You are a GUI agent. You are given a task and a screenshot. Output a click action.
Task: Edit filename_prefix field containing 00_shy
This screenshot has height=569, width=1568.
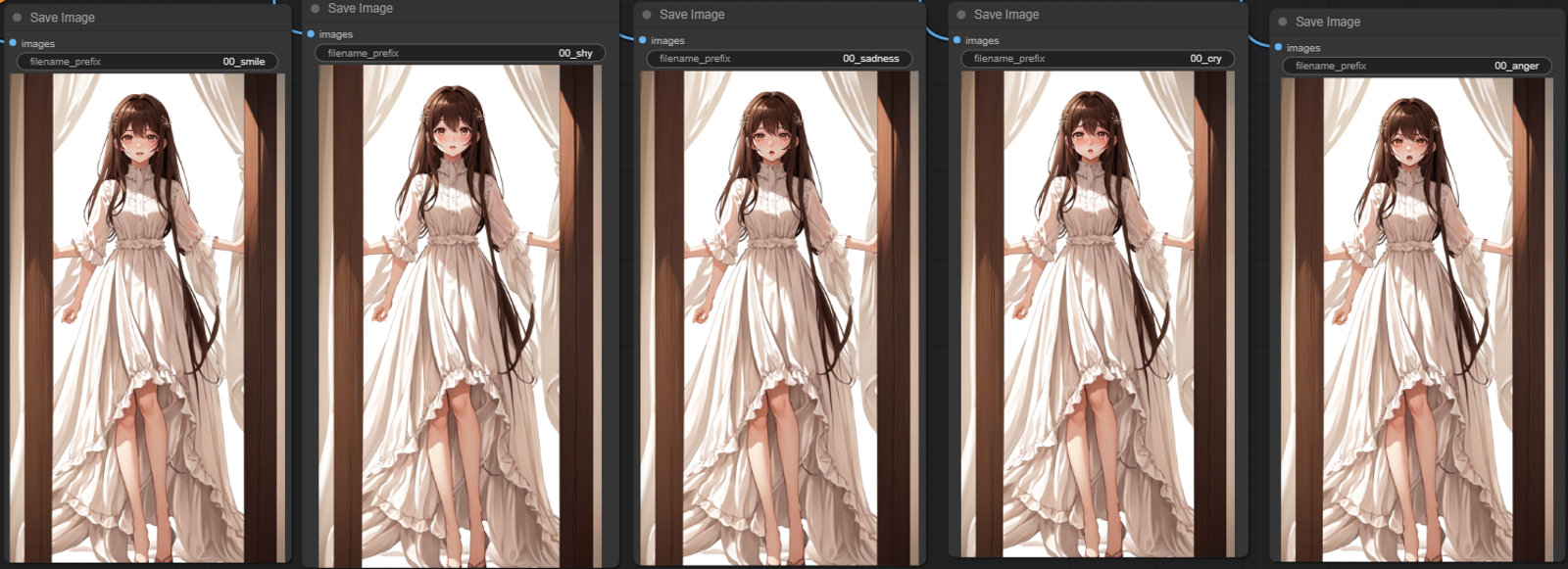pyautogui.click(x=460, y=53)
